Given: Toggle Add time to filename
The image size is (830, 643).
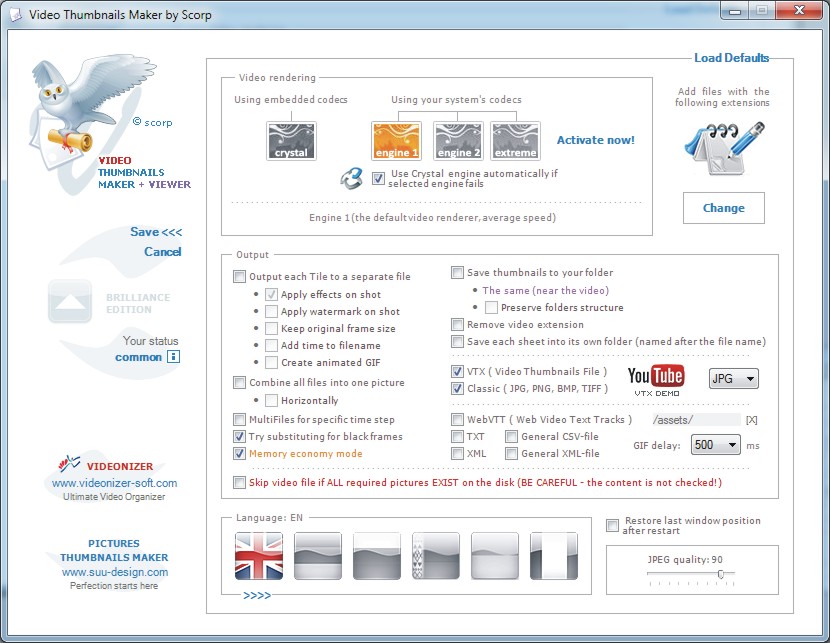Looking at the screenshot, I should [x=271, y=345].
